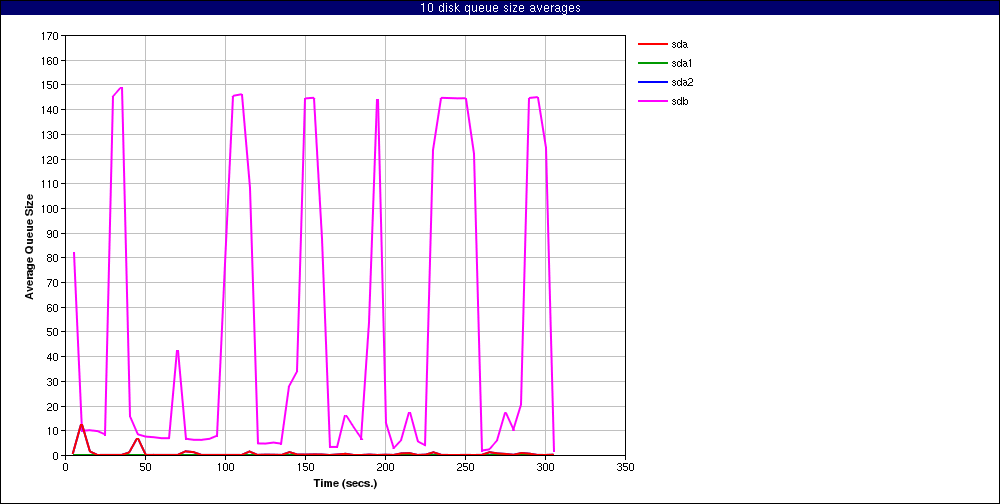Click the x-axis value 100
1000x504 pixels.
point(225,467)
